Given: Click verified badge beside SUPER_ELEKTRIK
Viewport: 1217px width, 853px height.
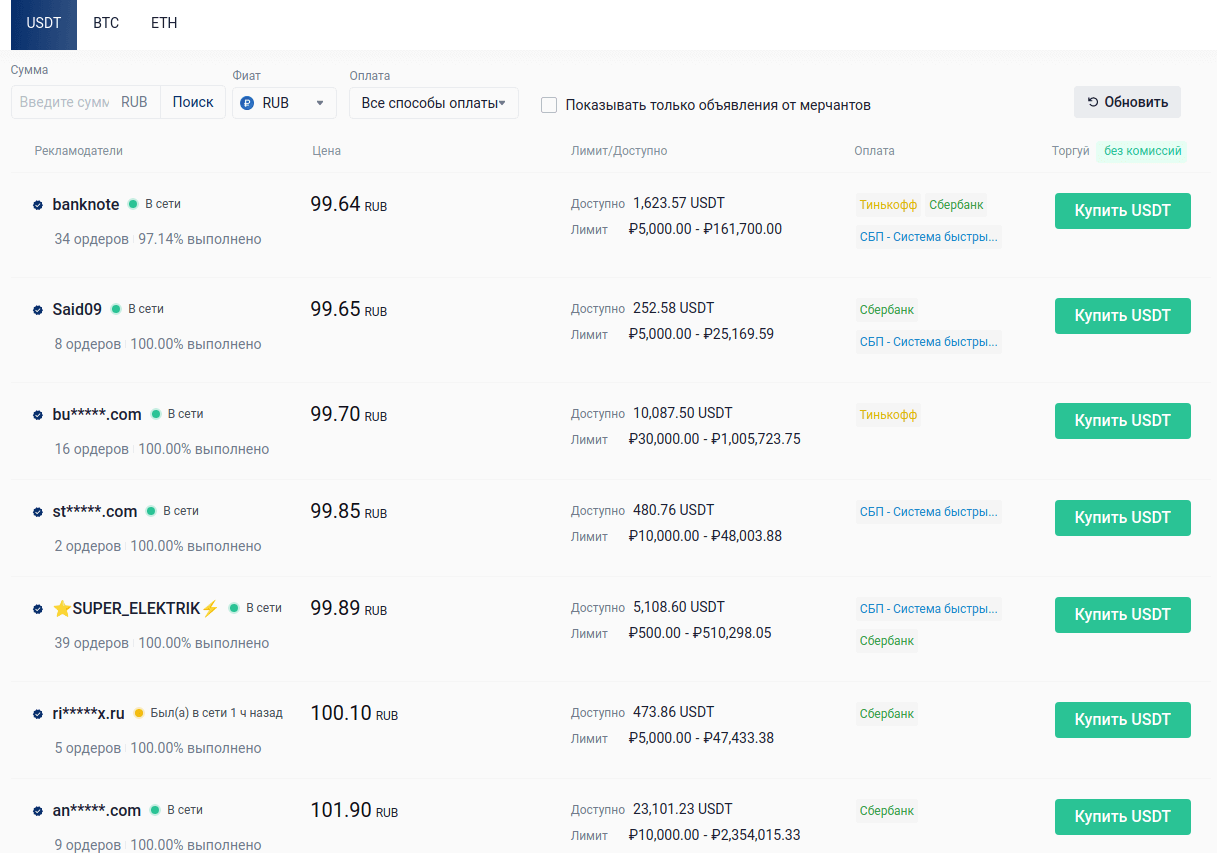Looking at the screenshot, I should coord(38,609).
